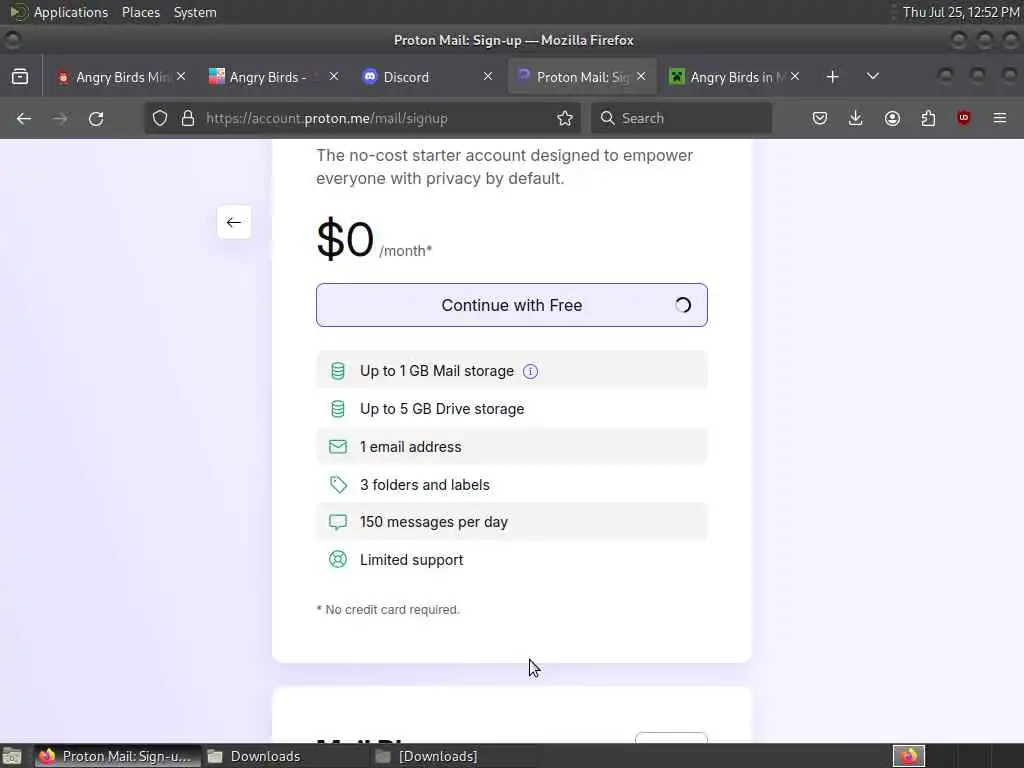Image resolution: width=1024 pixels, height=768 pixels.
Task: Click the 150 messages per day text
Action: [x=434, y=522]
